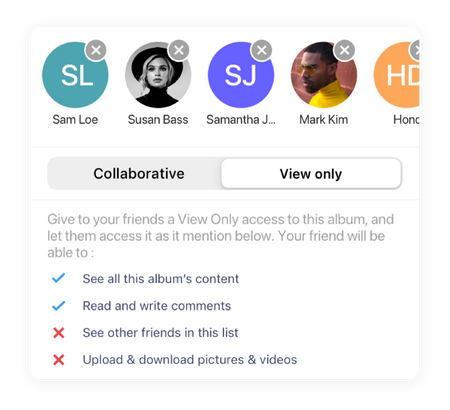The height and width of the screenshot is (410, 450).
Task: Select the purple SJ avatar
Action: [241, 75]
